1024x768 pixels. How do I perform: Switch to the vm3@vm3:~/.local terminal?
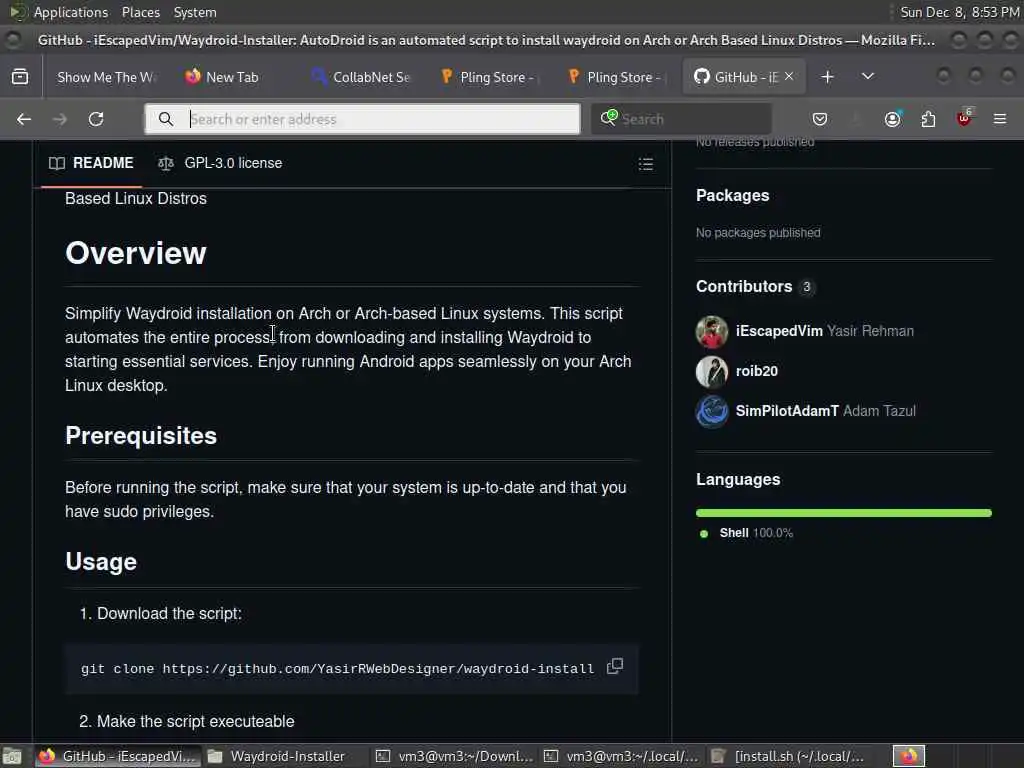pos(622,756)
